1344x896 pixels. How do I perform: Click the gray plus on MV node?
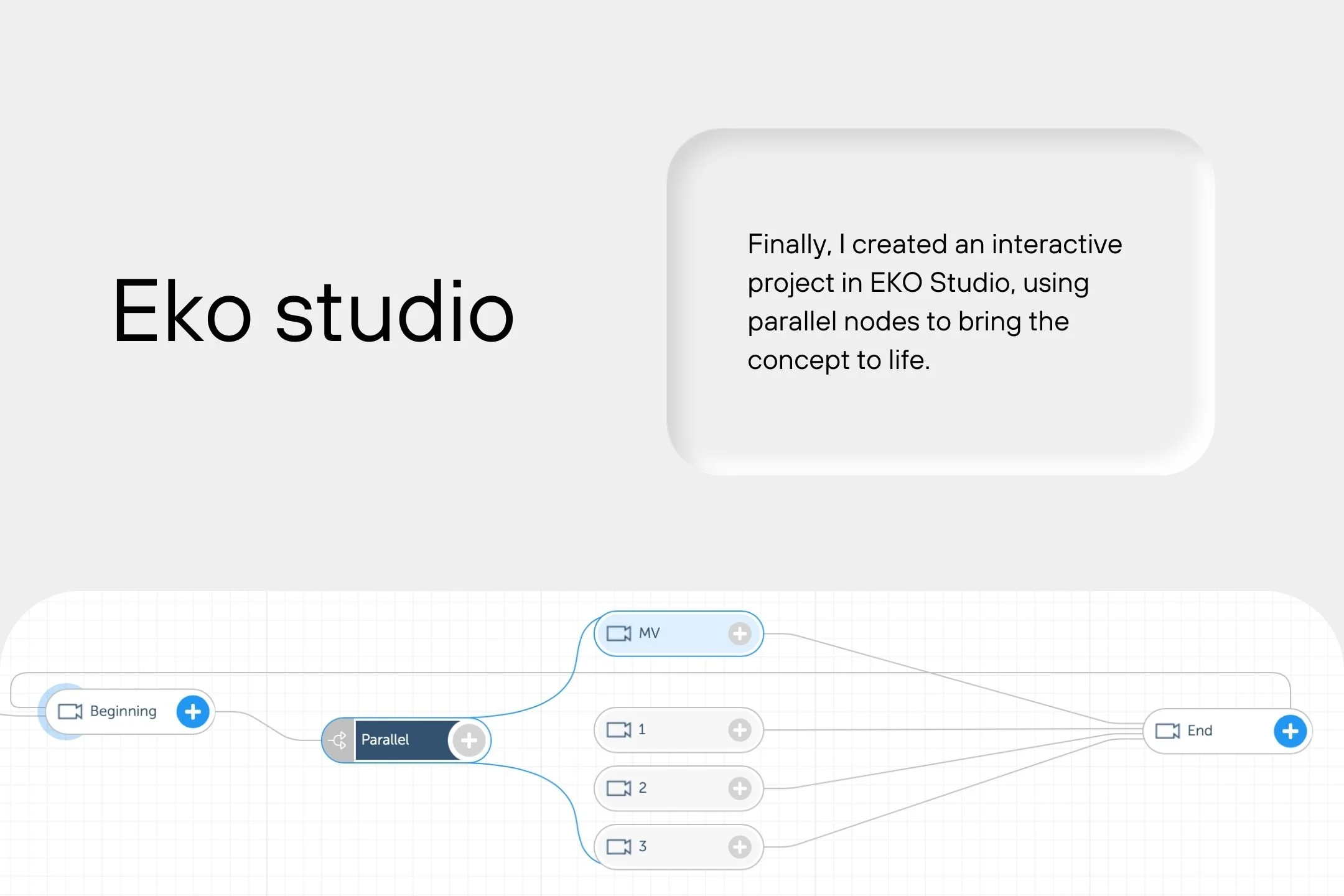pyautogui.click(x=739, y=633)
